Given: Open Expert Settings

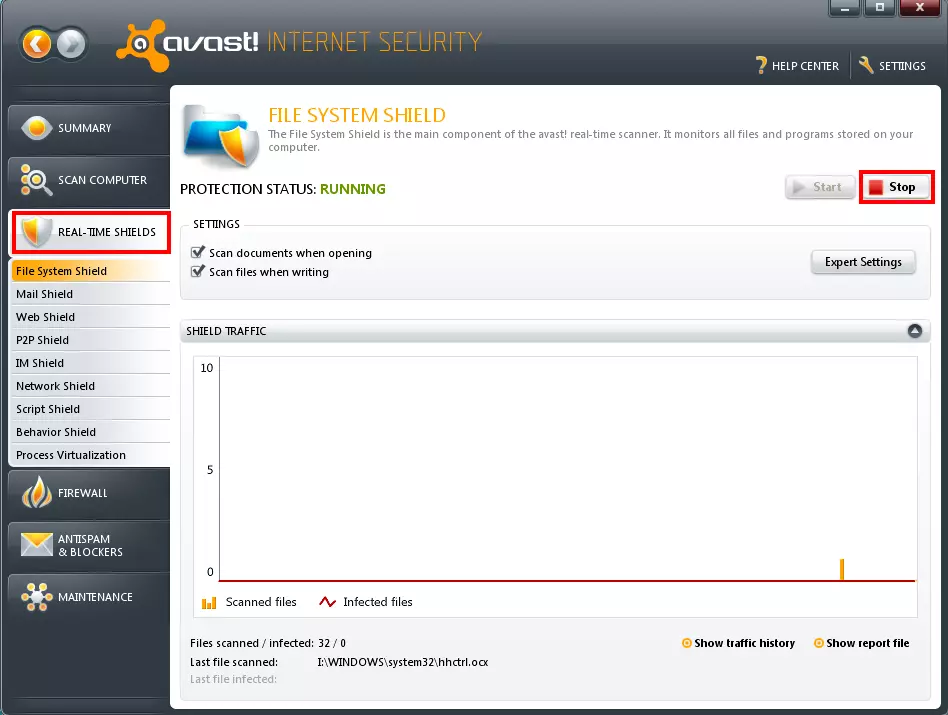Looking at the screenshot, I should point(862,262).
